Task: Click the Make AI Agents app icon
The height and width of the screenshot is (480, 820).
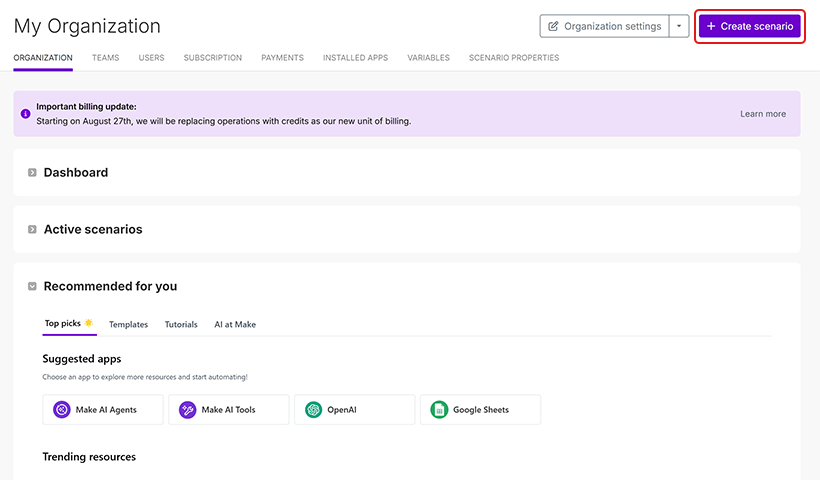Action: coord(62,410)
